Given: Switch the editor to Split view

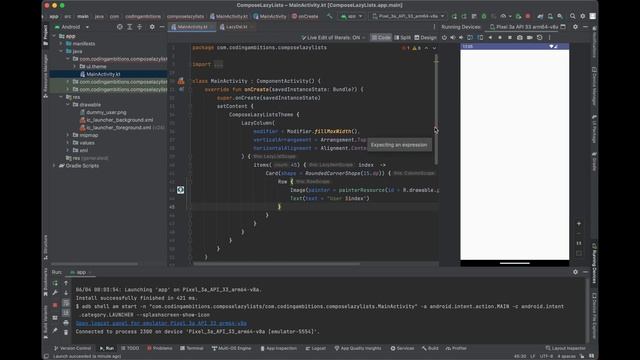Looking at the screenshot, I should tap(402, 38).
